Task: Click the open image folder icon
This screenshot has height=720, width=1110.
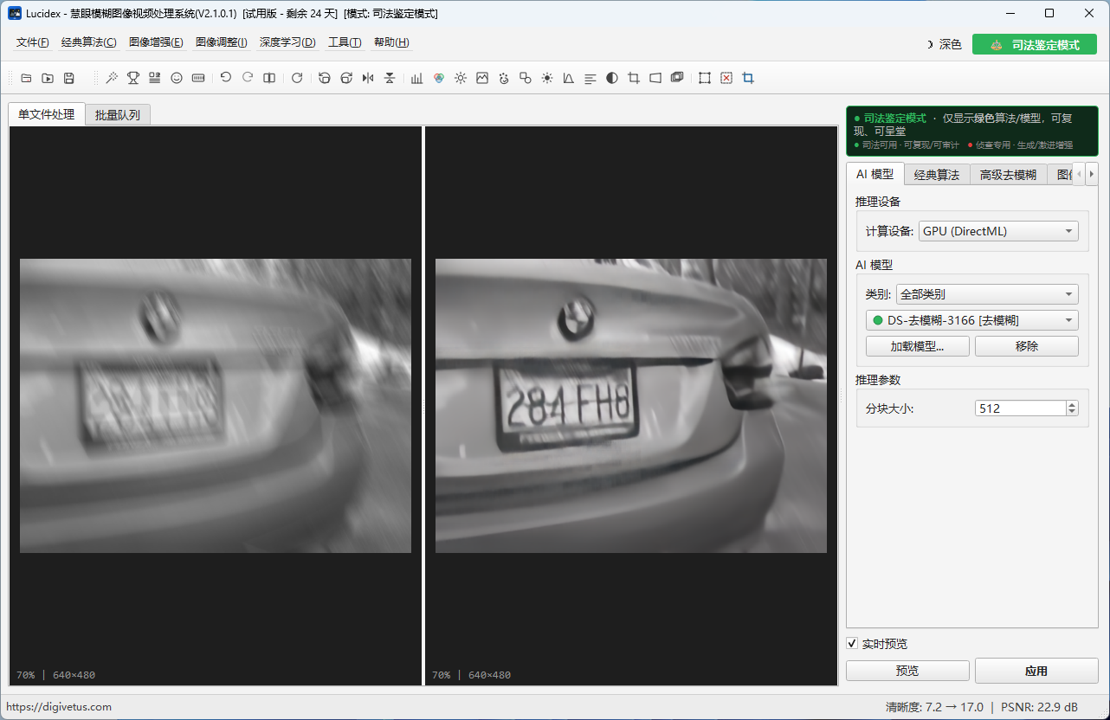Action: pos(26,78)
